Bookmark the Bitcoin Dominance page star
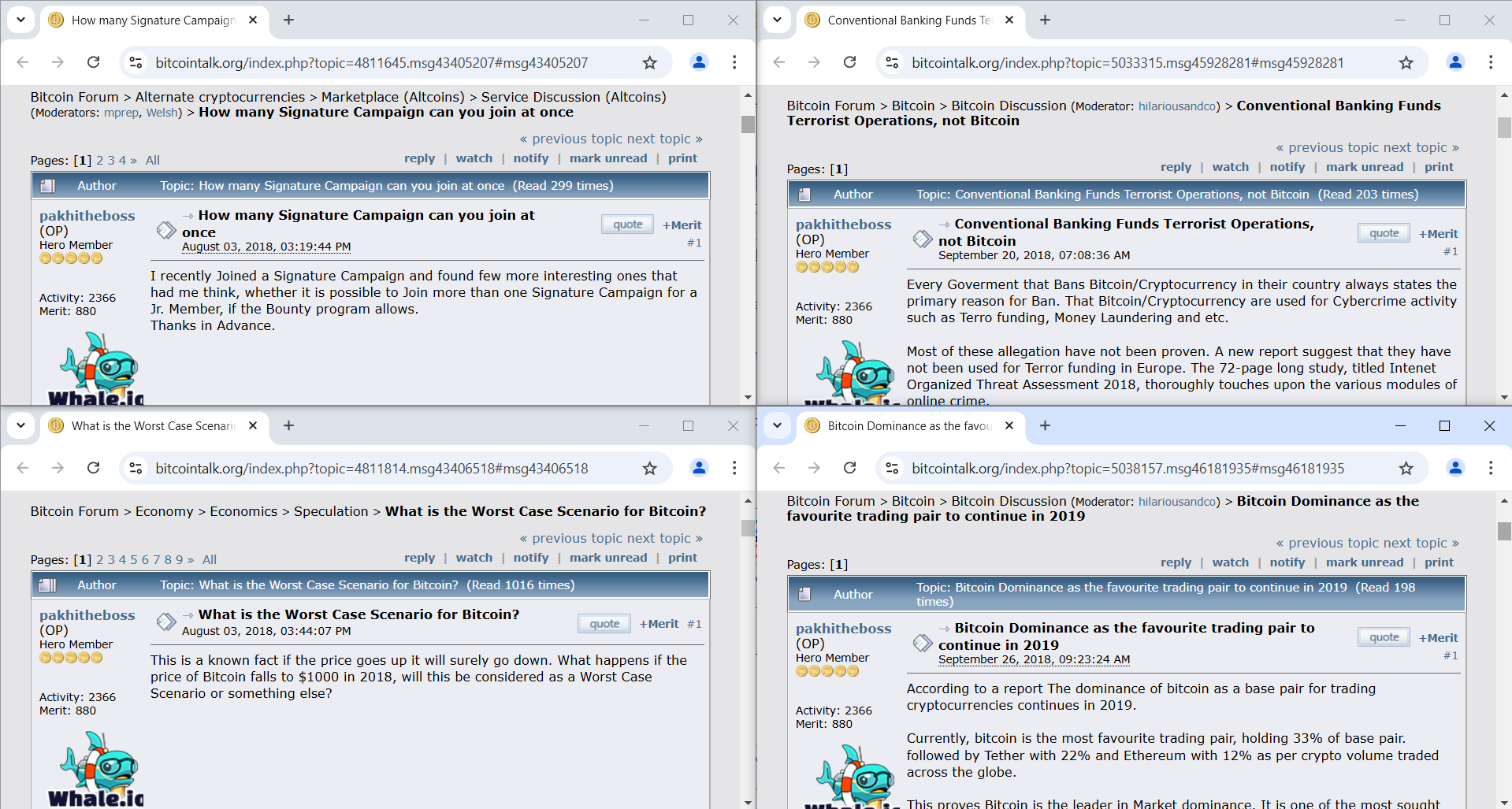Viewport: 1512px width, 809px height. tap(1406, 468)
